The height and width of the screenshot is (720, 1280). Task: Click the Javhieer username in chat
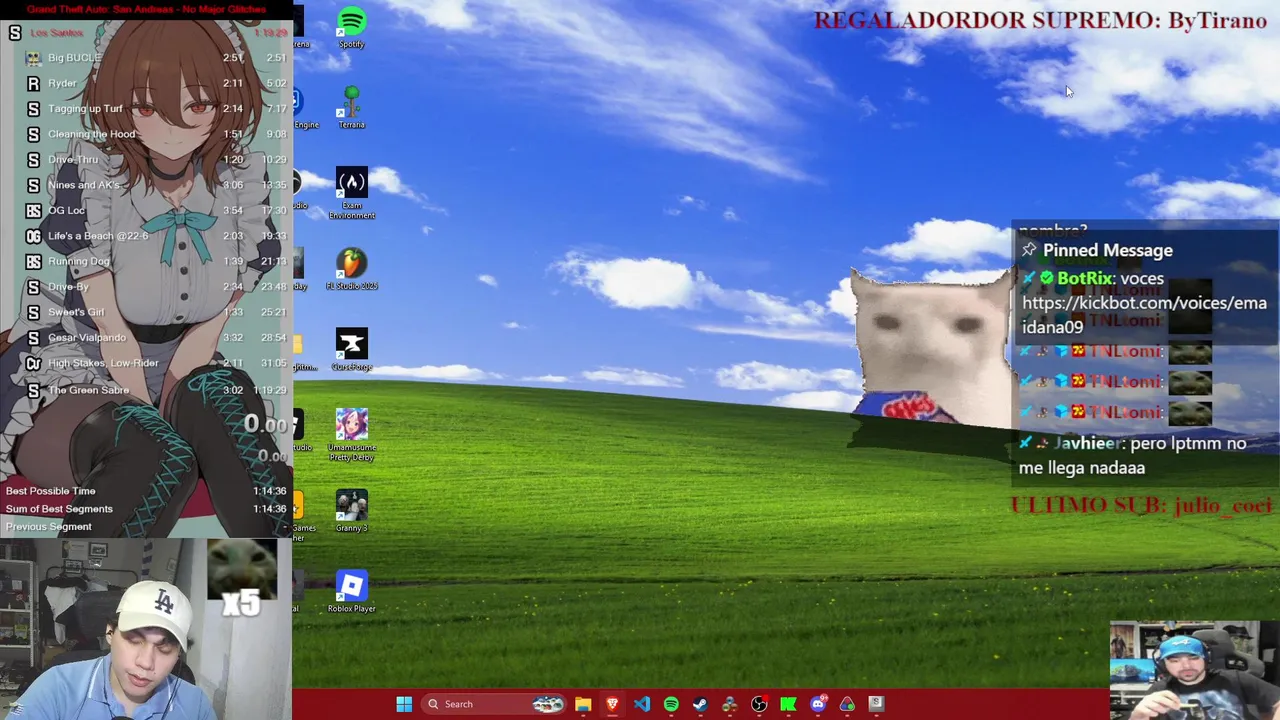[x=1088, y=443]
